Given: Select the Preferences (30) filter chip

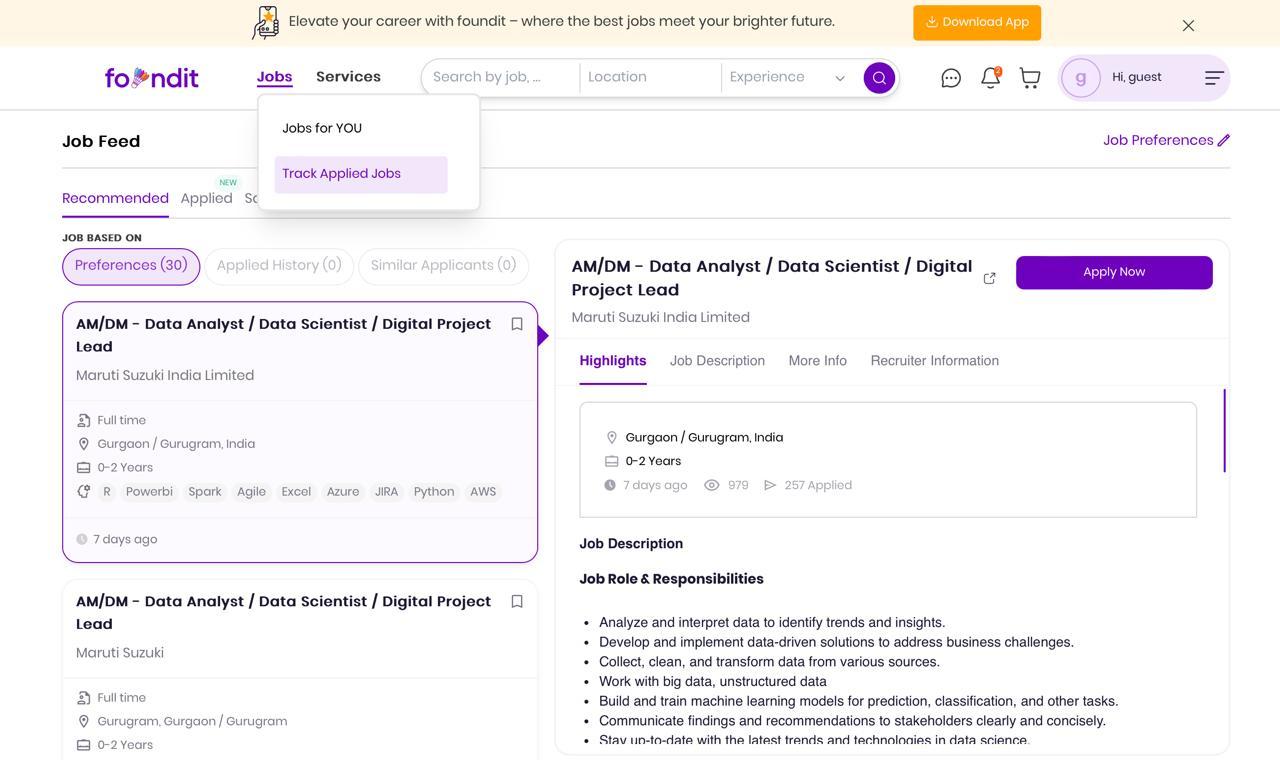Looking at the screenshot, I should tap(131, 266).
